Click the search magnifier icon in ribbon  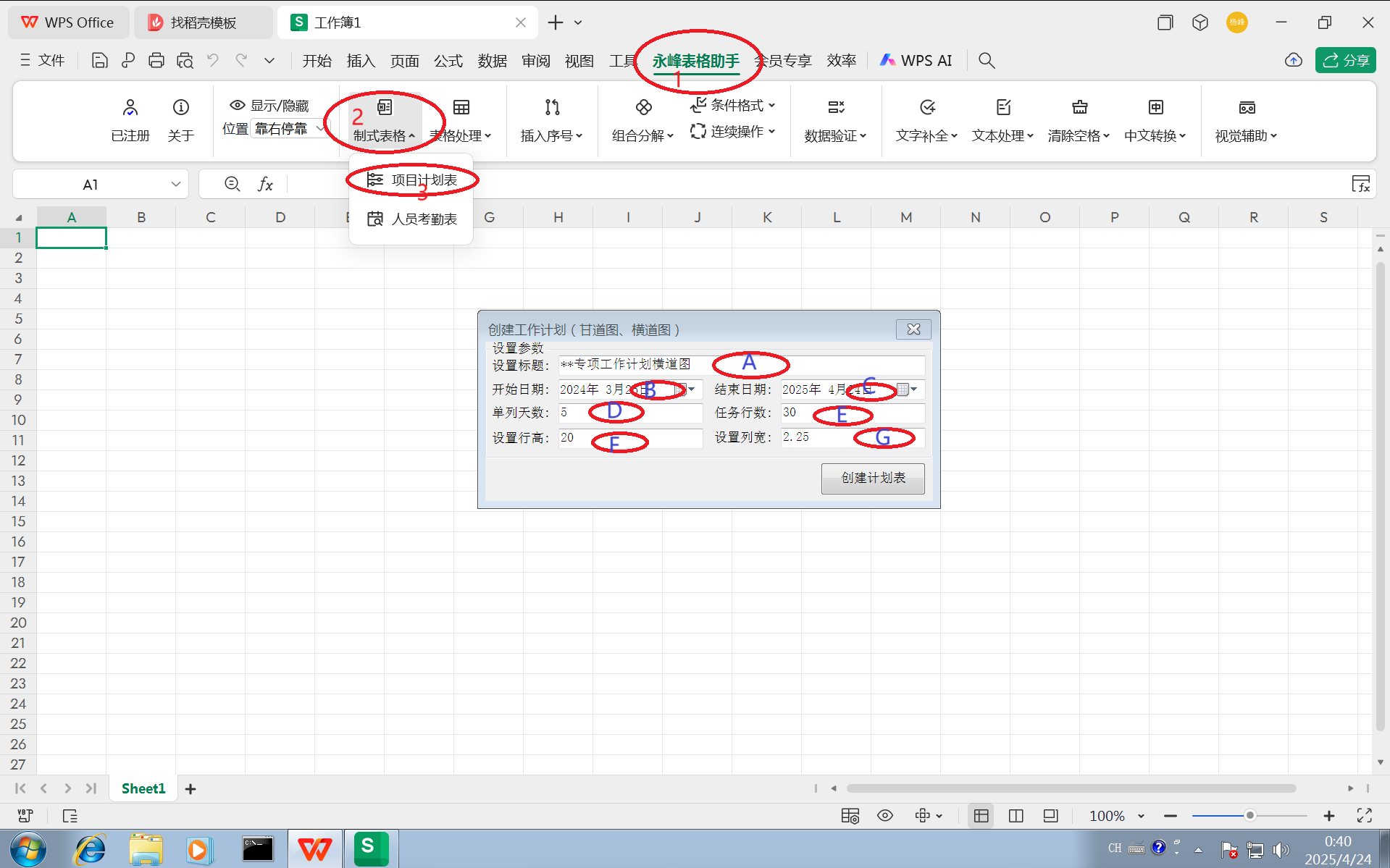coord(986,61)
